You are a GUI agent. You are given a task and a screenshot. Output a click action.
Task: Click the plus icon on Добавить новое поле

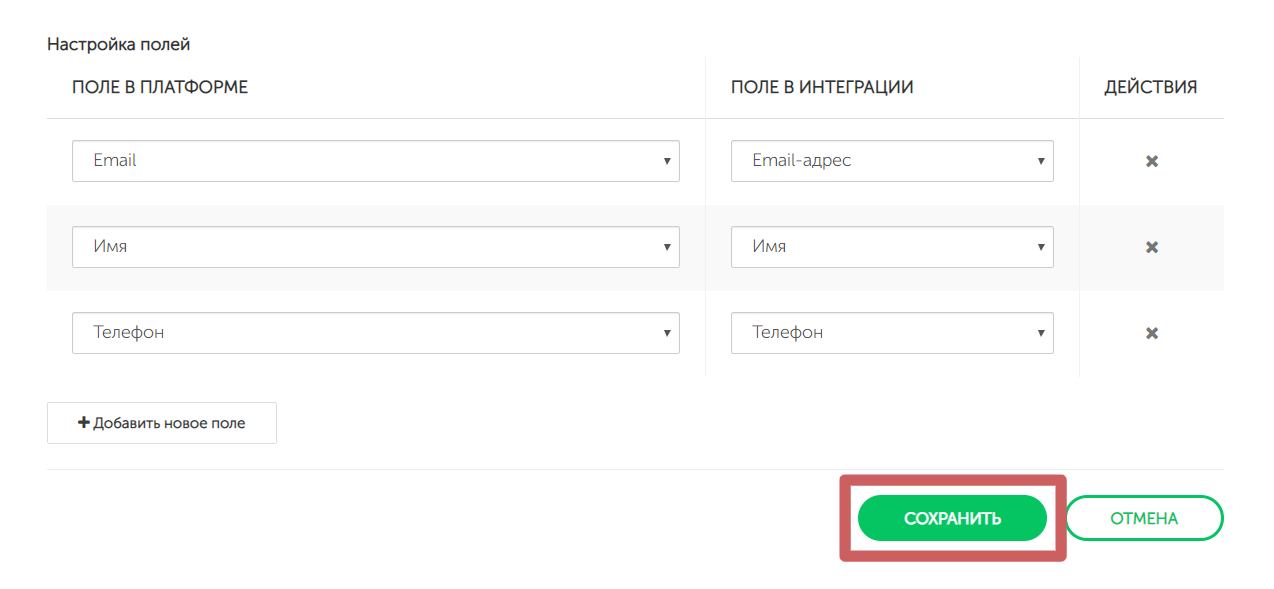pos(84,423)
